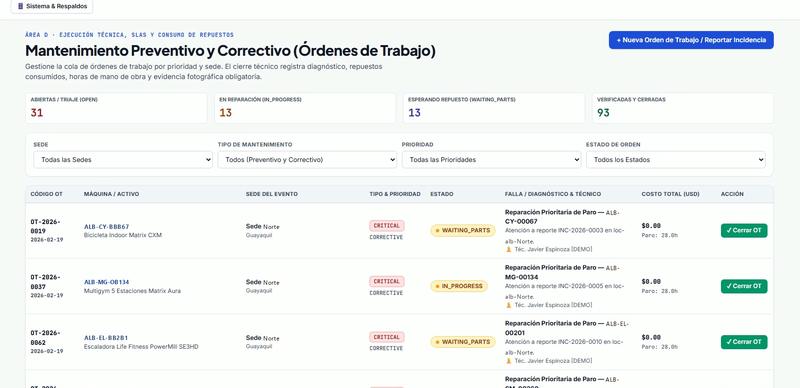Screen dimensions: 800x388
Task: Open the Sede dropdown
Action: click(x=123, y=160)
